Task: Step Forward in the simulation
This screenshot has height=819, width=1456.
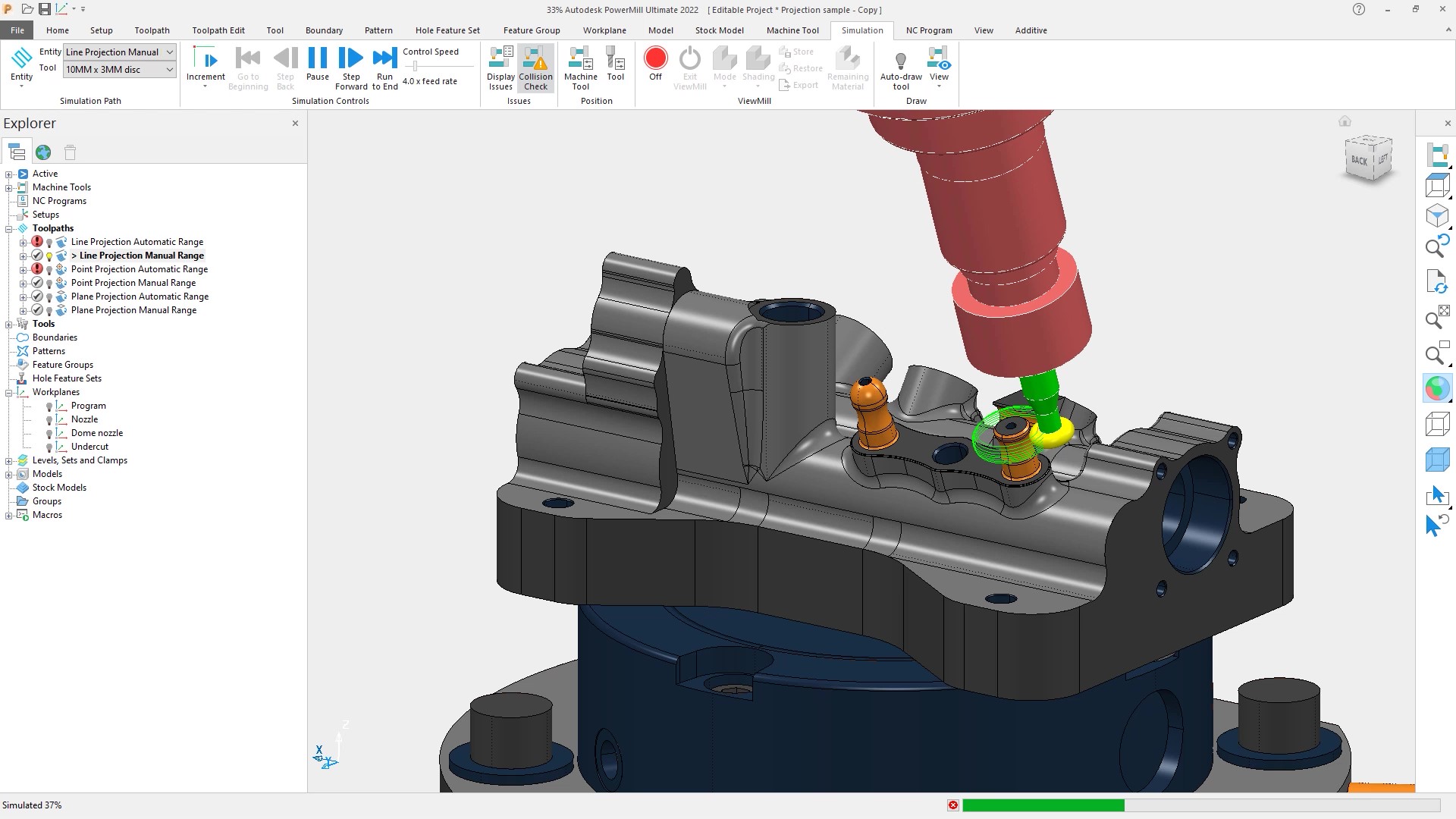Action: pyautogui.click(x=351, y=68)
